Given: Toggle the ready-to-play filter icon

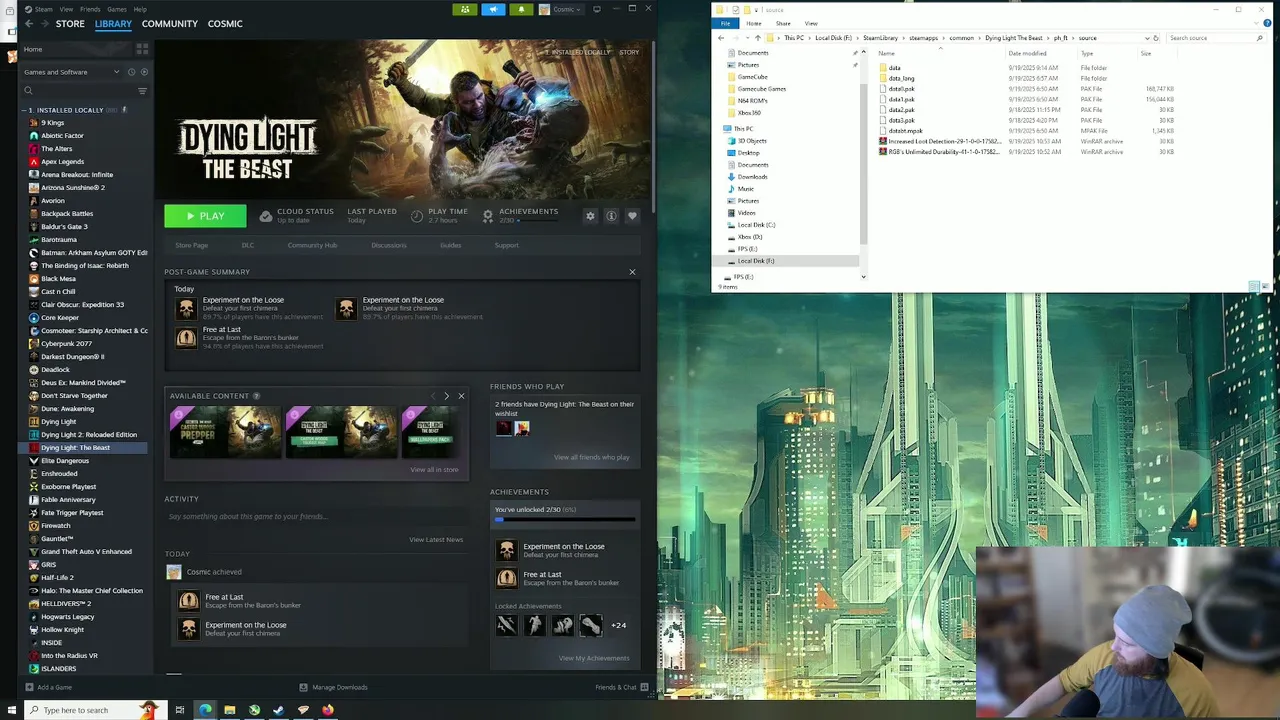Looking at the screenshot, I should (144, 72).
